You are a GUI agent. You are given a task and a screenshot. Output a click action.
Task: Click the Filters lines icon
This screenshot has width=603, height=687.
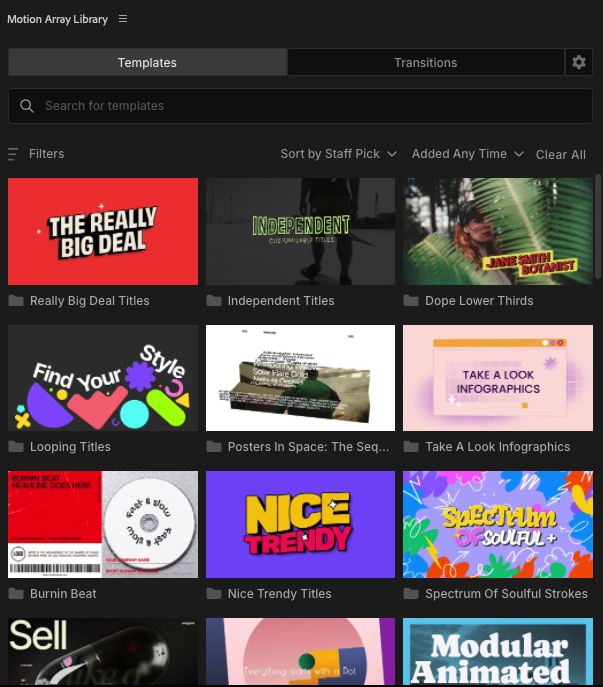tap(13, 154)
